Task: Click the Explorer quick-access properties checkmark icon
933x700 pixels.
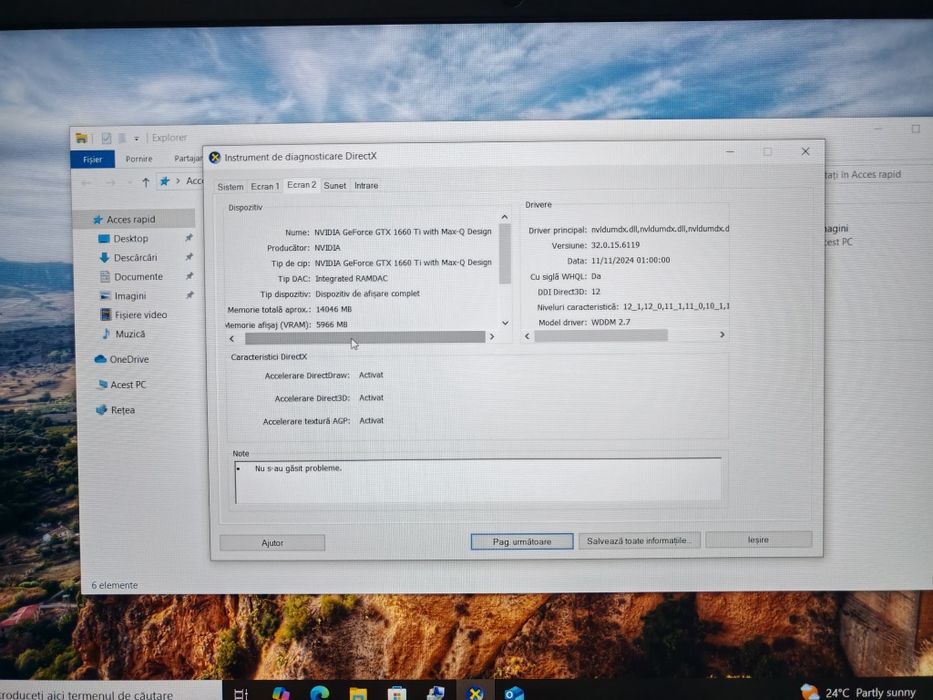Action: coord(106,138)
